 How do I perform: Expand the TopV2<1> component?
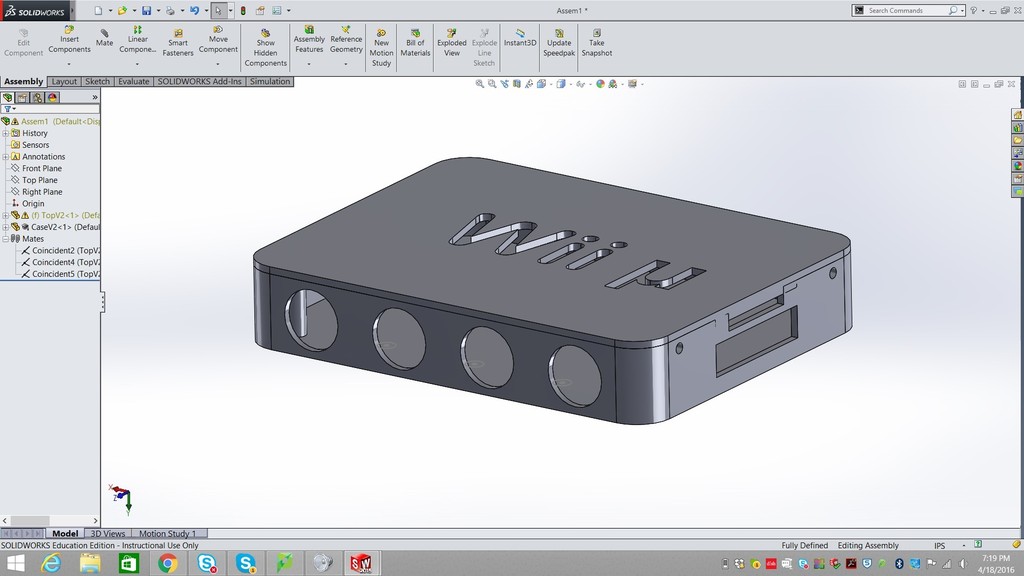point(5,216)
